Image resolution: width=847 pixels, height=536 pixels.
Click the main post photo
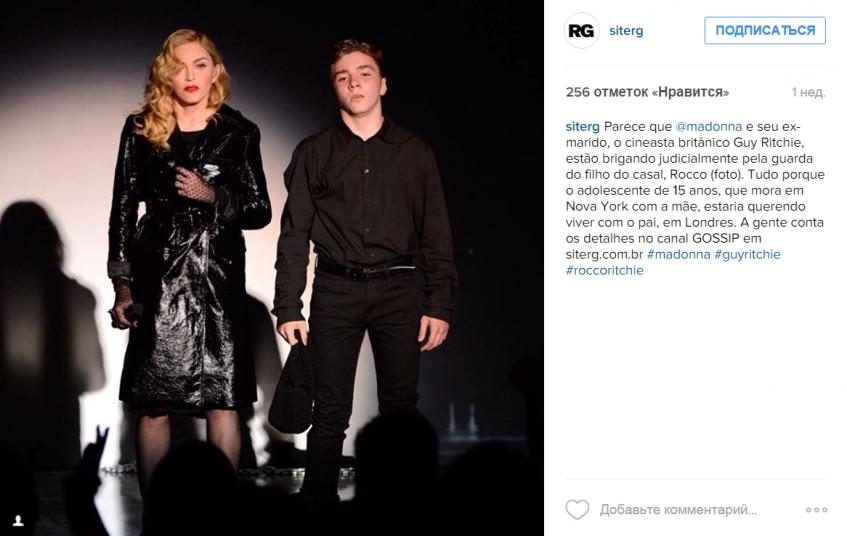[272, 268]
